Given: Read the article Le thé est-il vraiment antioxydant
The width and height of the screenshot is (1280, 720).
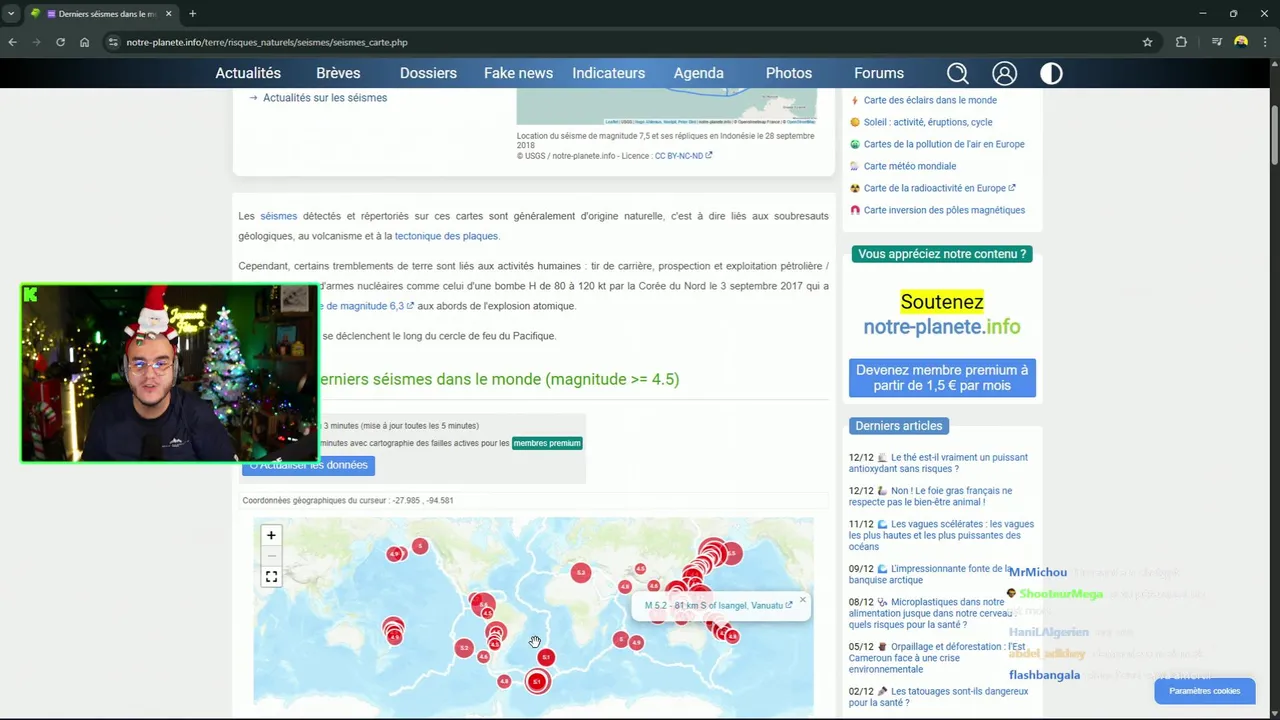Looking at the screenshot, I should [x=938, y=463].
